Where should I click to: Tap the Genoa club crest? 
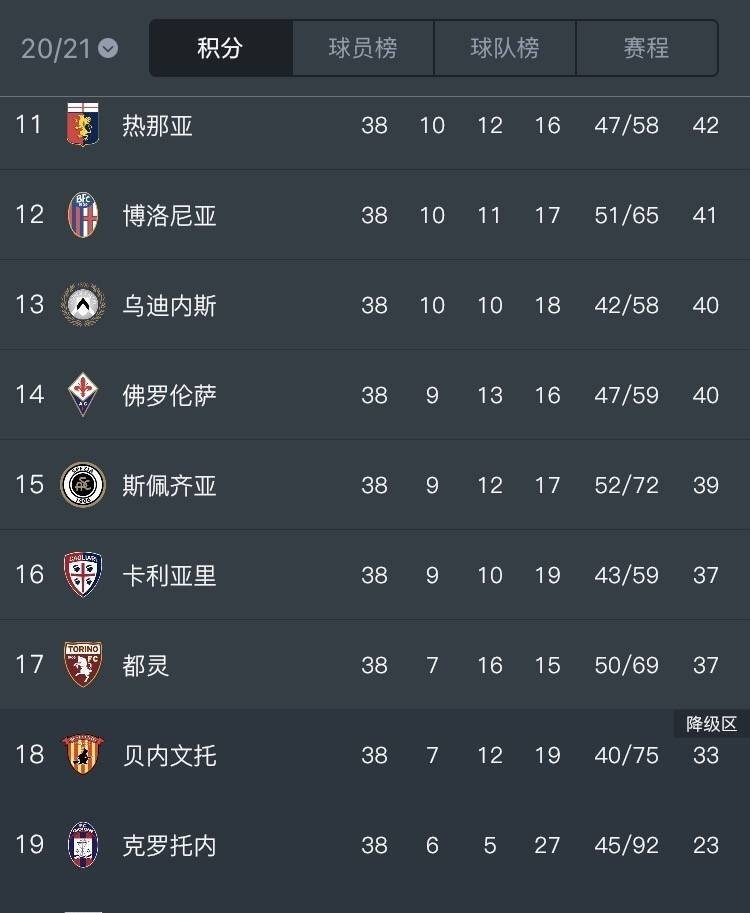pyautogui.click(x=83, y=125)
